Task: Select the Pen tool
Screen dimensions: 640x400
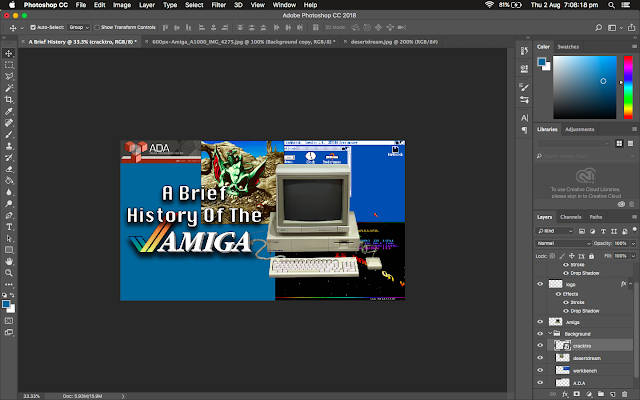Action: pyautogui.click(x=9, y=215)
